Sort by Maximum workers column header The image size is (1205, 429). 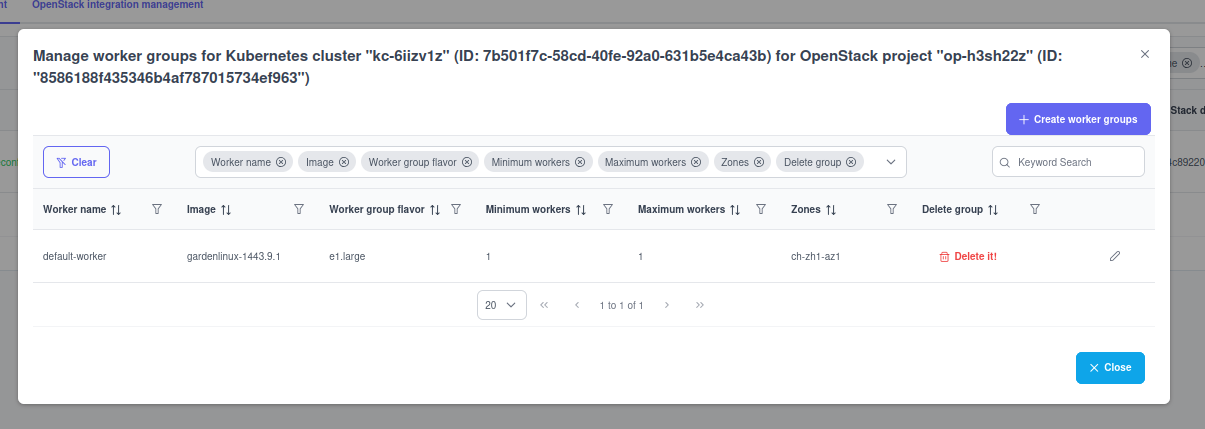[x=688, y=210]
